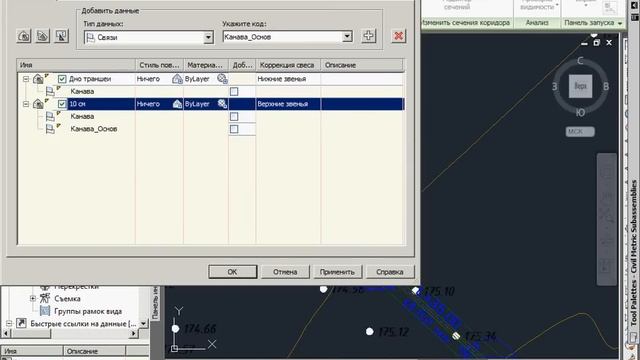Click the Съемка survey icon in the toolspace tree
Viewport: 640px width, 360px height.
(x=45, y=298)
